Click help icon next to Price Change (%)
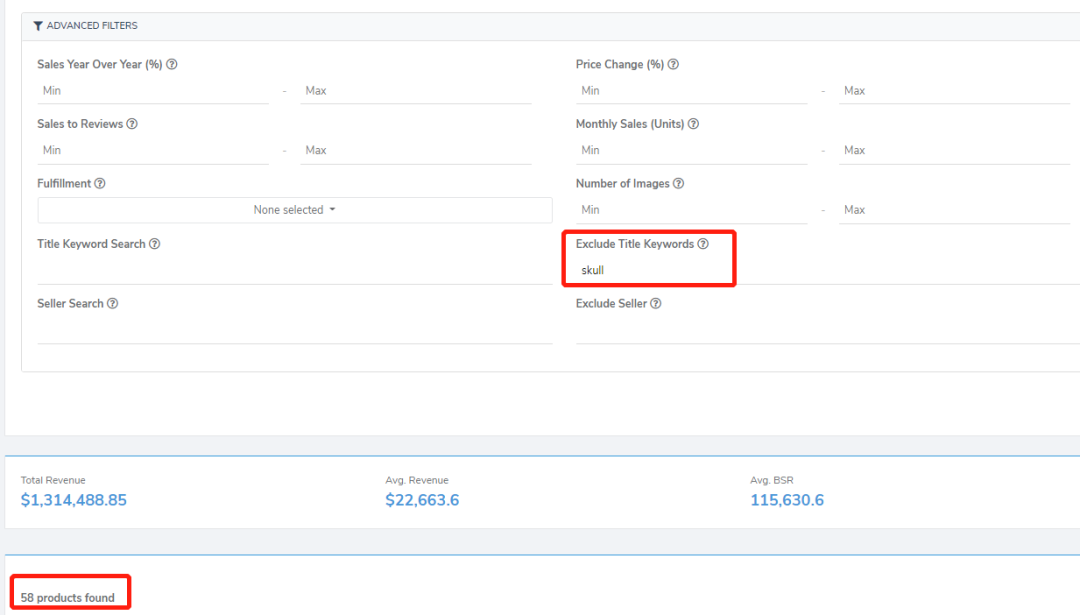The height and width of the screenshot is (615, 1080). pos(673,64)
